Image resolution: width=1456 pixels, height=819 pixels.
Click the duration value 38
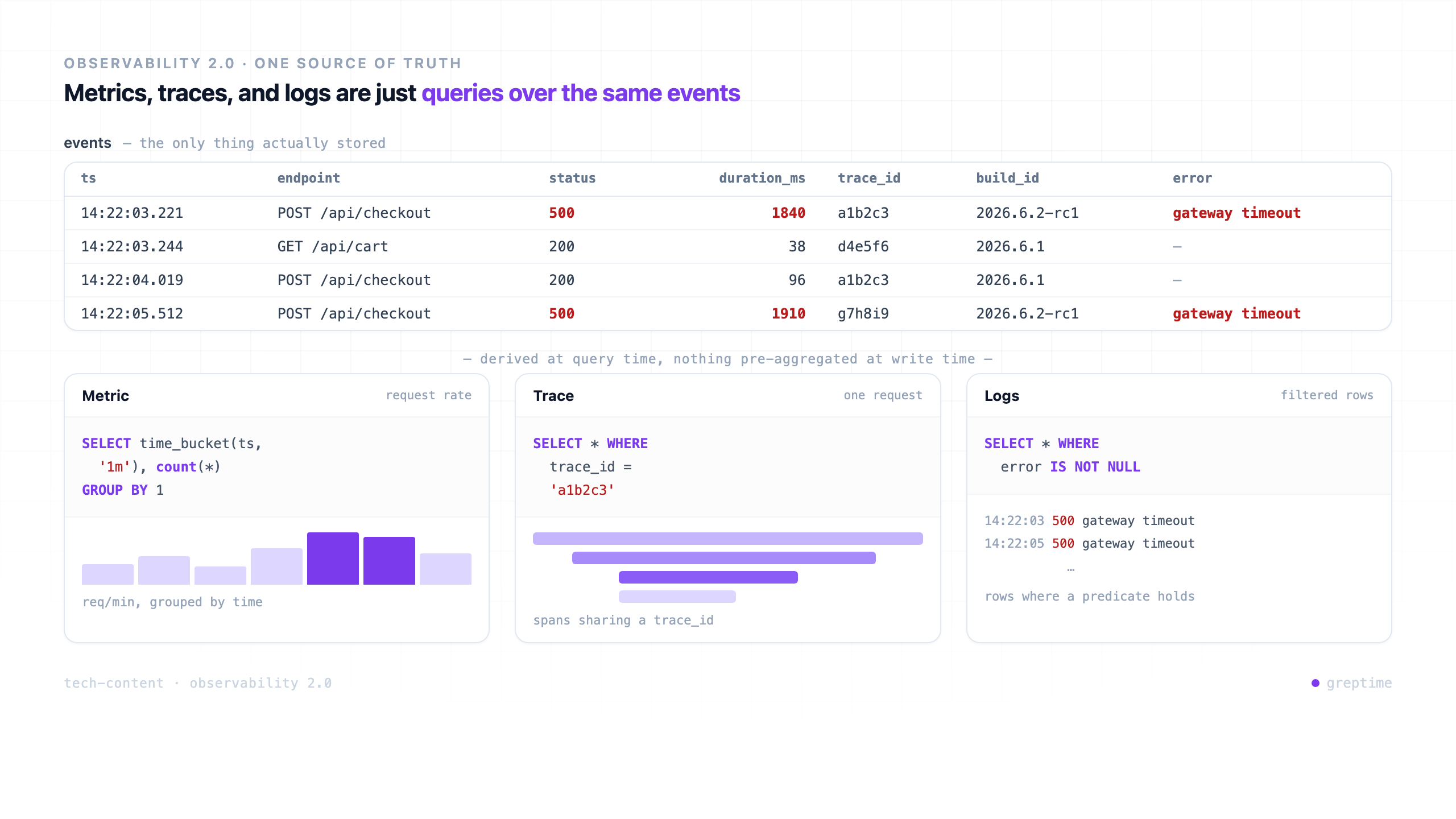point(797,246)
